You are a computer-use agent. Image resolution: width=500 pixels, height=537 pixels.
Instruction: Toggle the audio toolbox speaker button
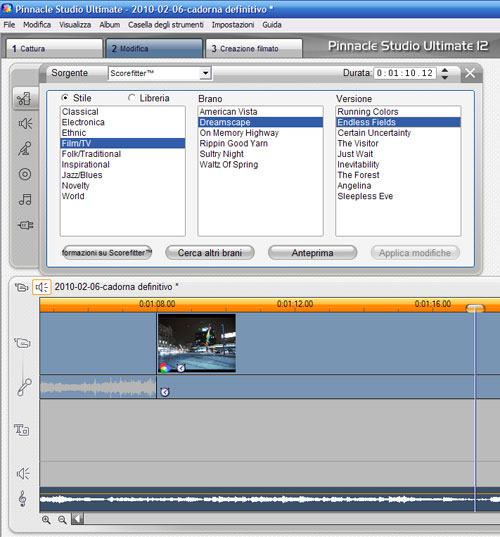click(42, 287)
